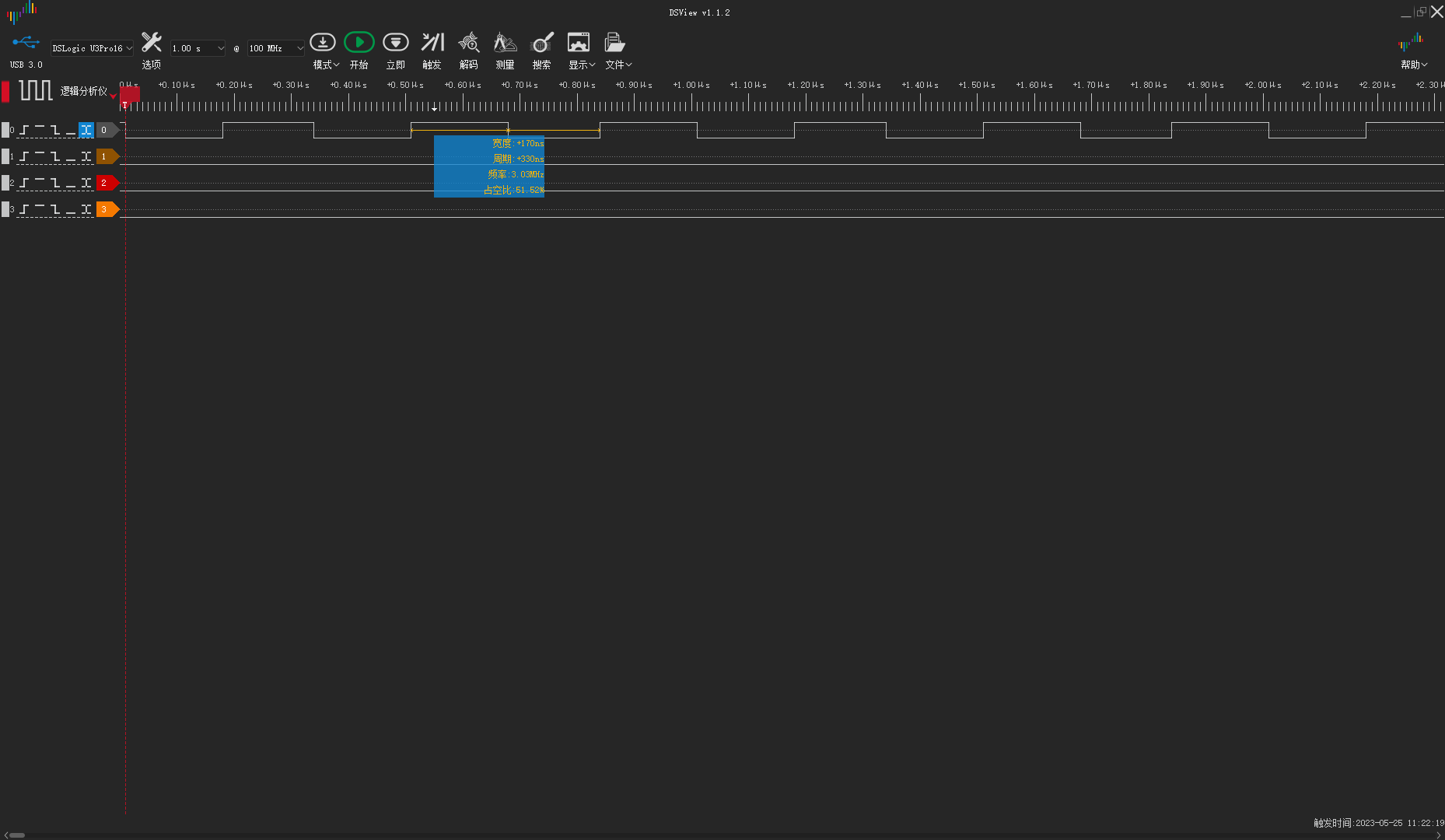Click the channel 3 orange label tag
1445x840 pixels.
(107, 209)
